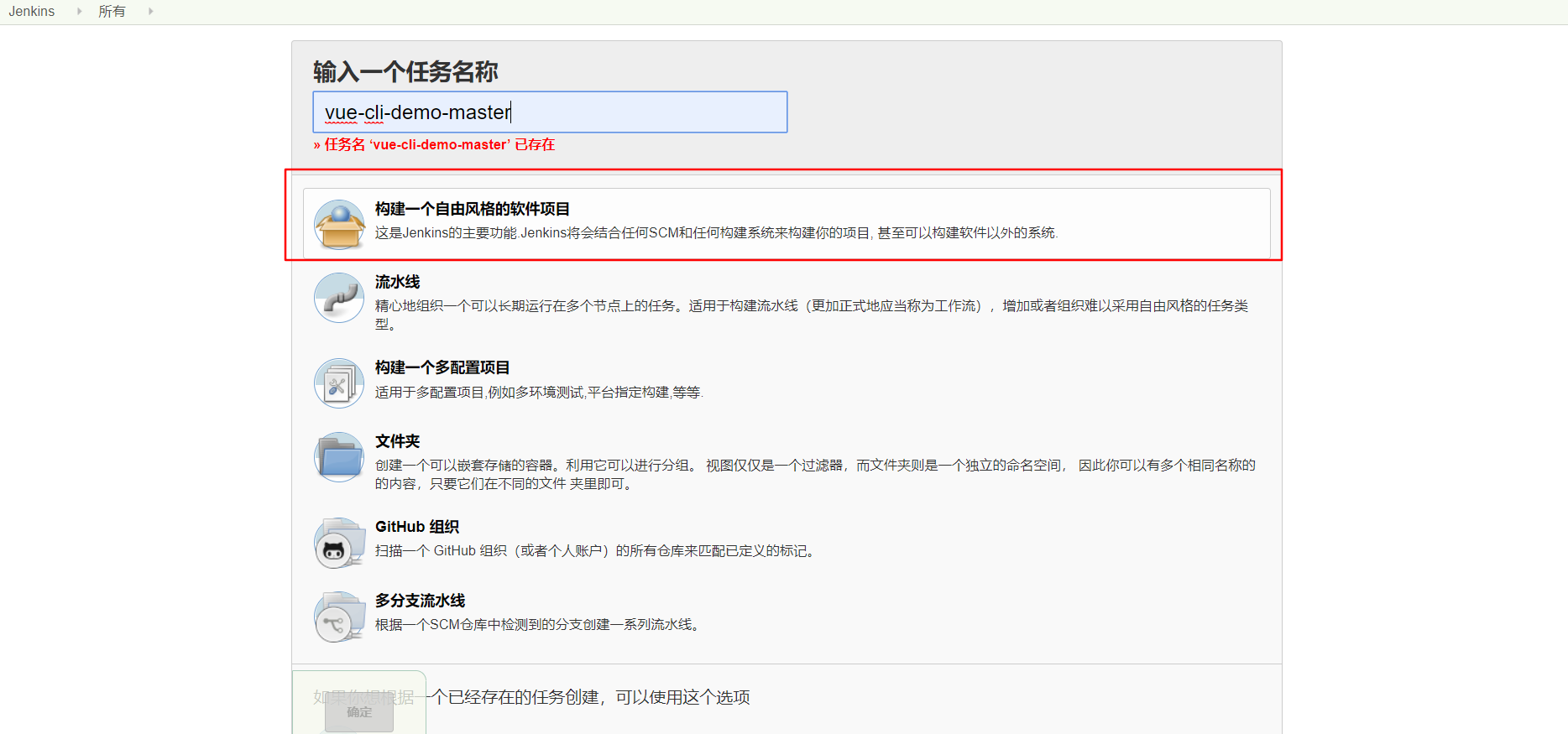Select 构建一个自由风格的软件项目 title
This screenshot has width=1568, height=734.
(473, 209)
